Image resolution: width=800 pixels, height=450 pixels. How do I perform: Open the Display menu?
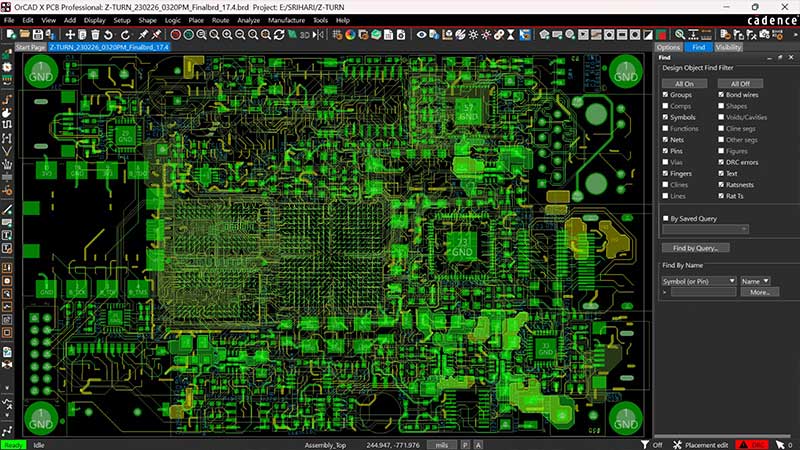tap(94, 20)
